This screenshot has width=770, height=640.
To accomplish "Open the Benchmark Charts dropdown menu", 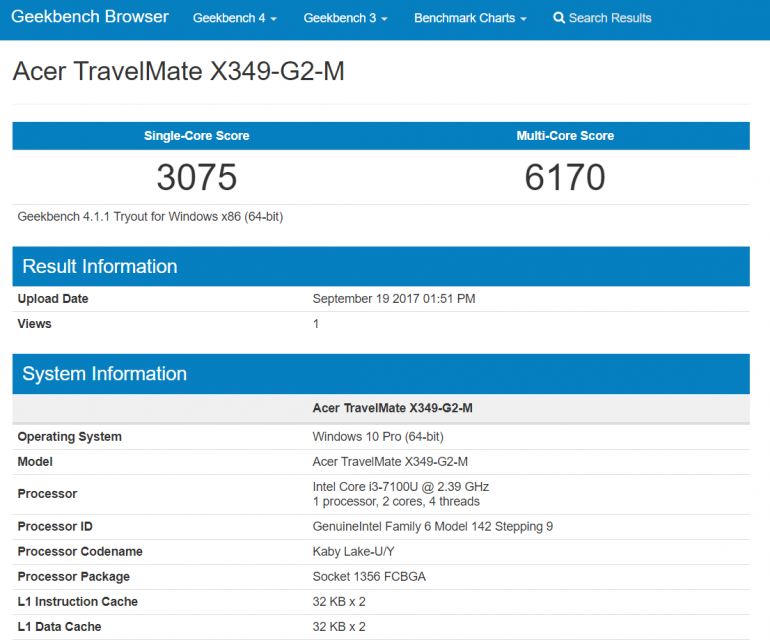I will tap(470, 18).
